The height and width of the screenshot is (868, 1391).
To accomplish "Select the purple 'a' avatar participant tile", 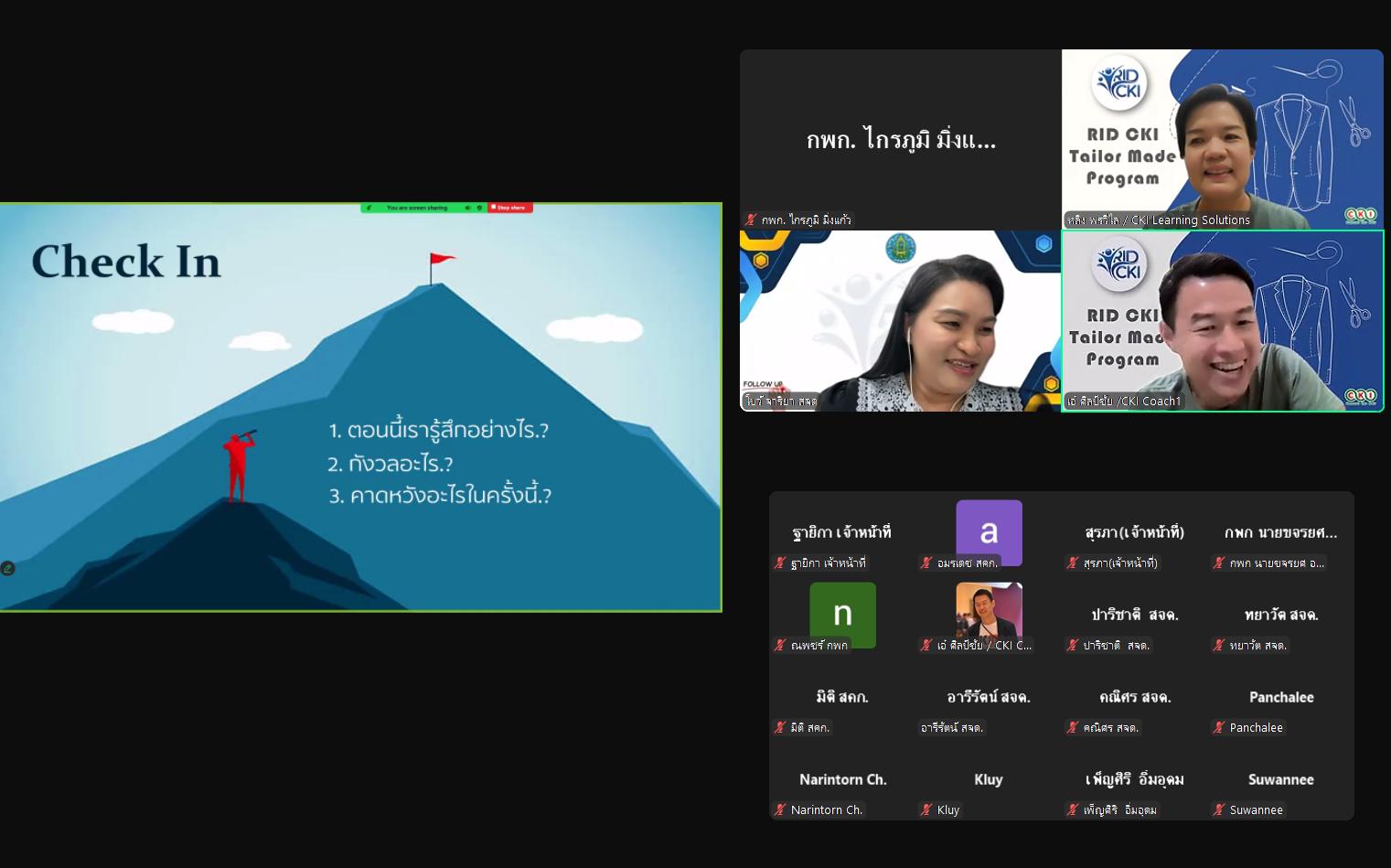I will pyautogui.click(x=989, y=530).
